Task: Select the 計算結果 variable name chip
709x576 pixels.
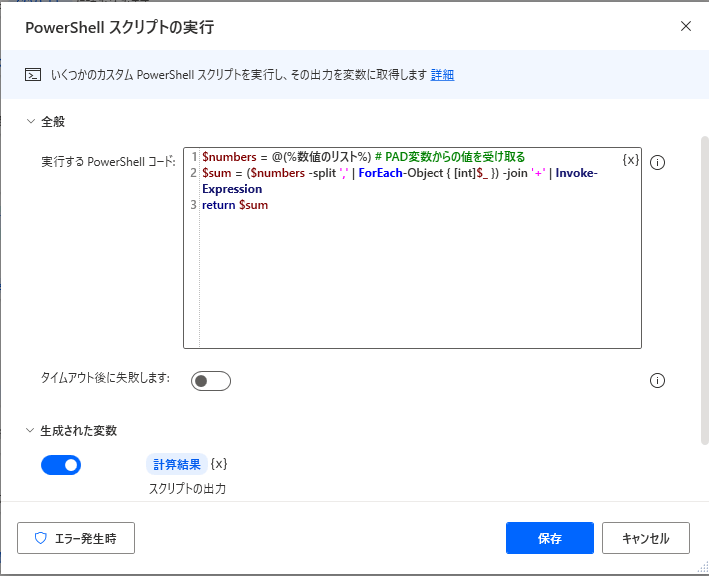Action: click(x=177, y=464)
